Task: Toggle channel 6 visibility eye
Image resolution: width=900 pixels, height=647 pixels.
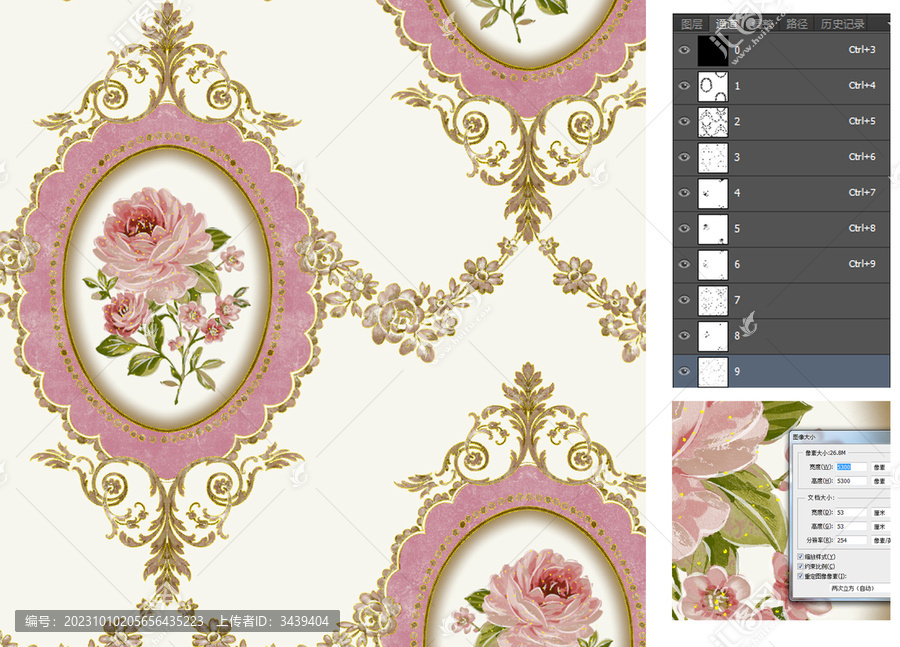Action: (684, 264)
